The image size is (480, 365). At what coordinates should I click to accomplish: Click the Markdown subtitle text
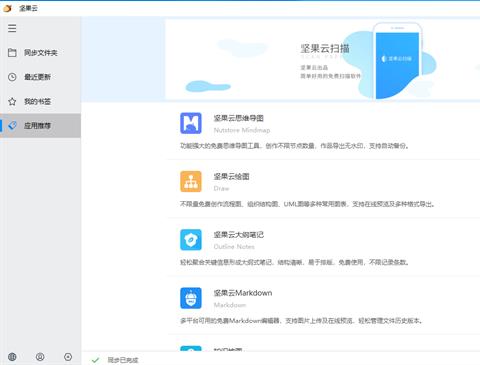point(230,305)
